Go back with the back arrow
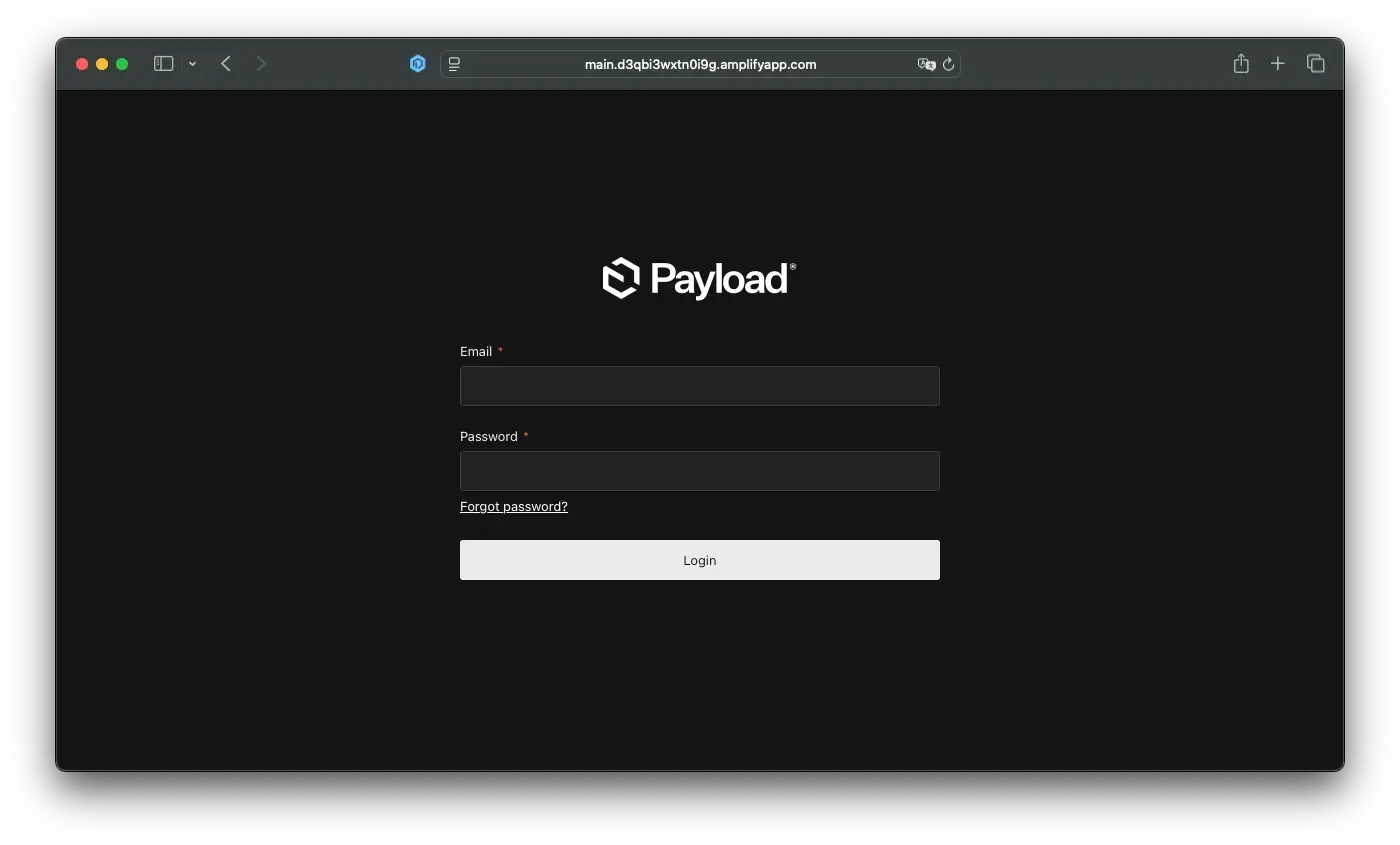Screen dimensions: 1400x845 [226, 64]
